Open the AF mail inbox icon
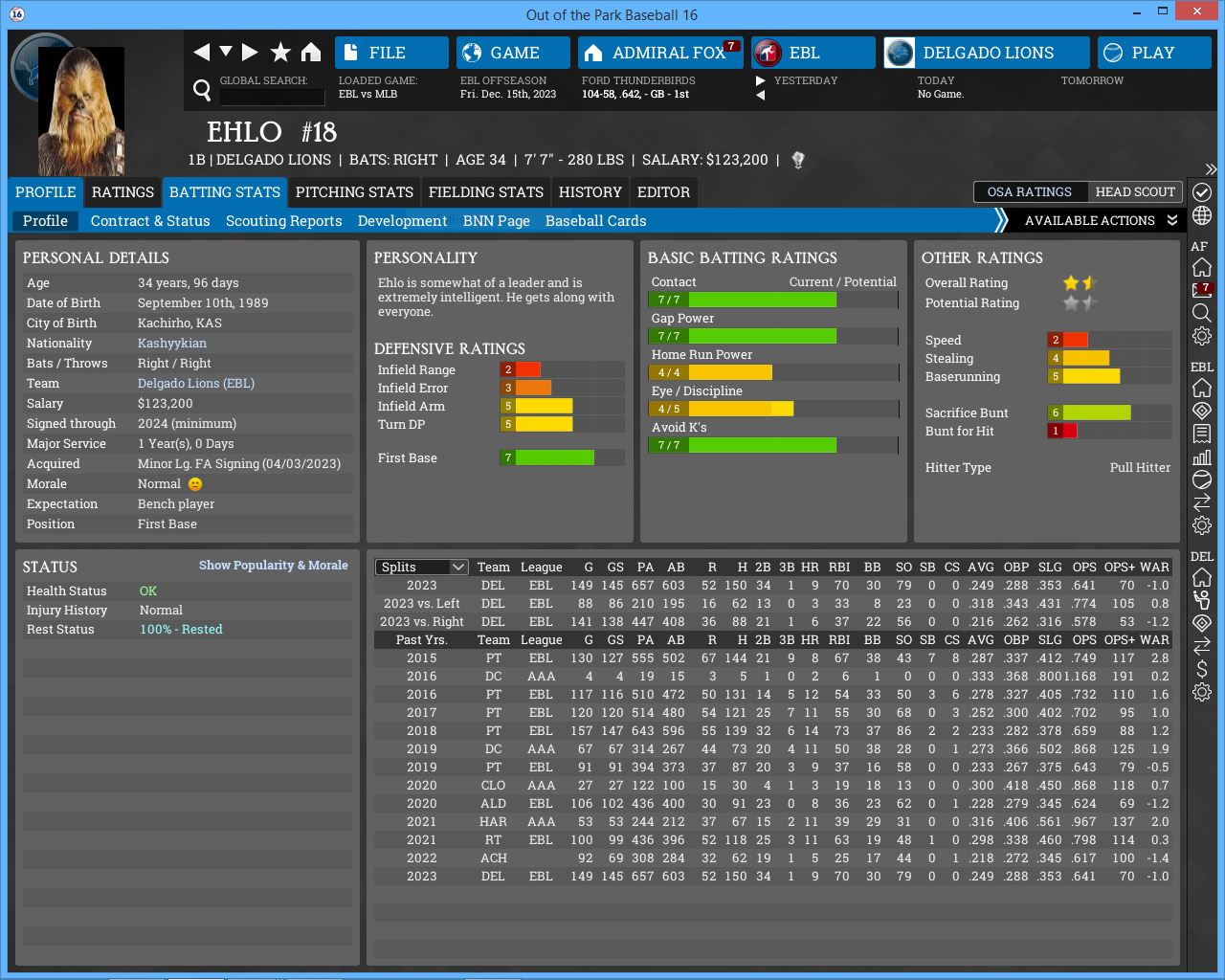This screenshot has width=1225, height=980. [1202, 290]
